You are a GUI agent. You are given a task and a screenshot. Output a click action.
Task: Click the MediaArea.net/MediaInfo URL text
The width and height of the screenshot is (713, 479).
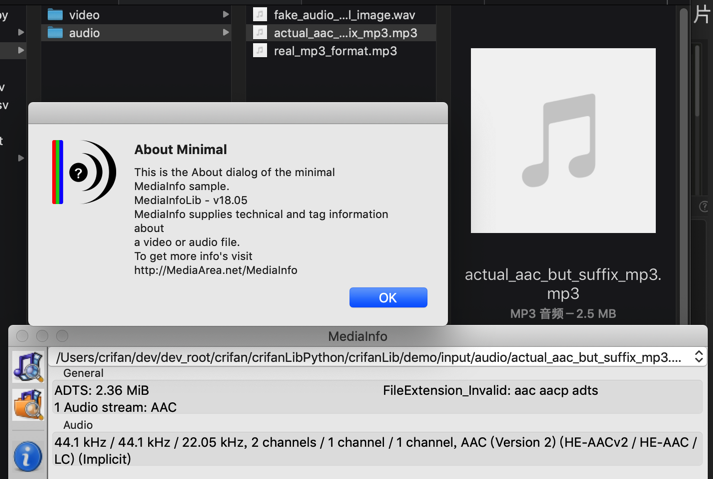click(216, 270)
